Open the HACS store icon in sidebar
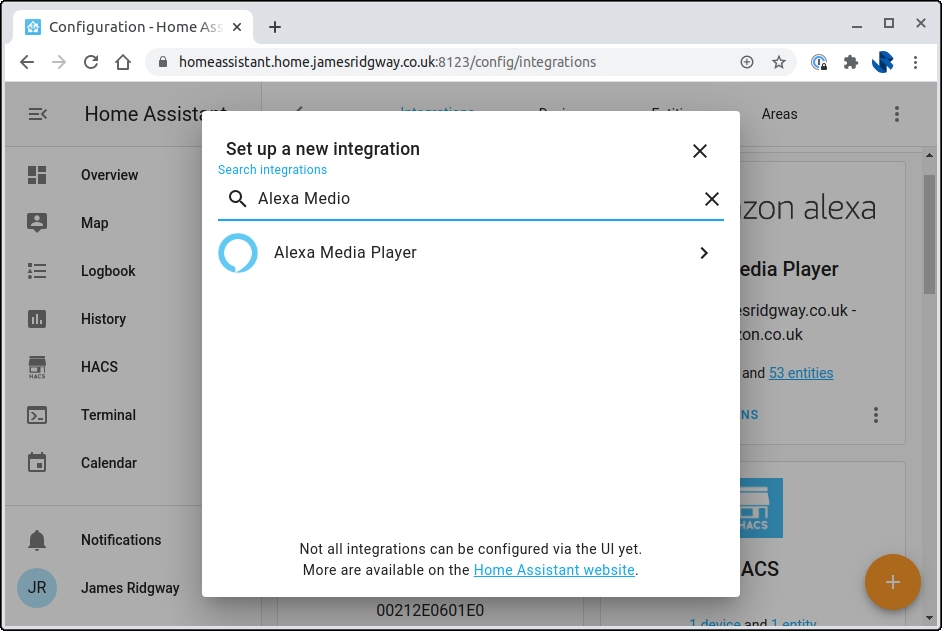Image resolution: width=942 pixels, height=631 pixels. tap(37, 367)
